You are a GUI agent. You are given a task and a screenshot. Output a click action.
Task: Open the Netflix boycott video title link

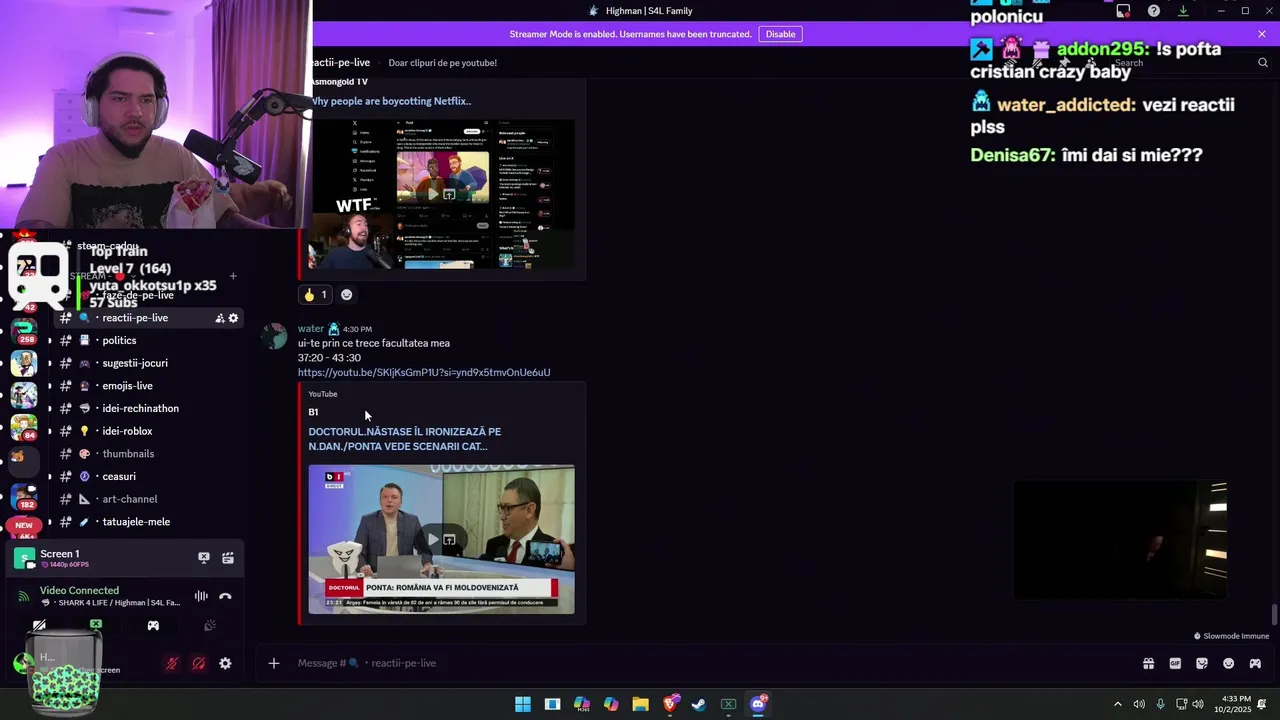tap(390, 101)
